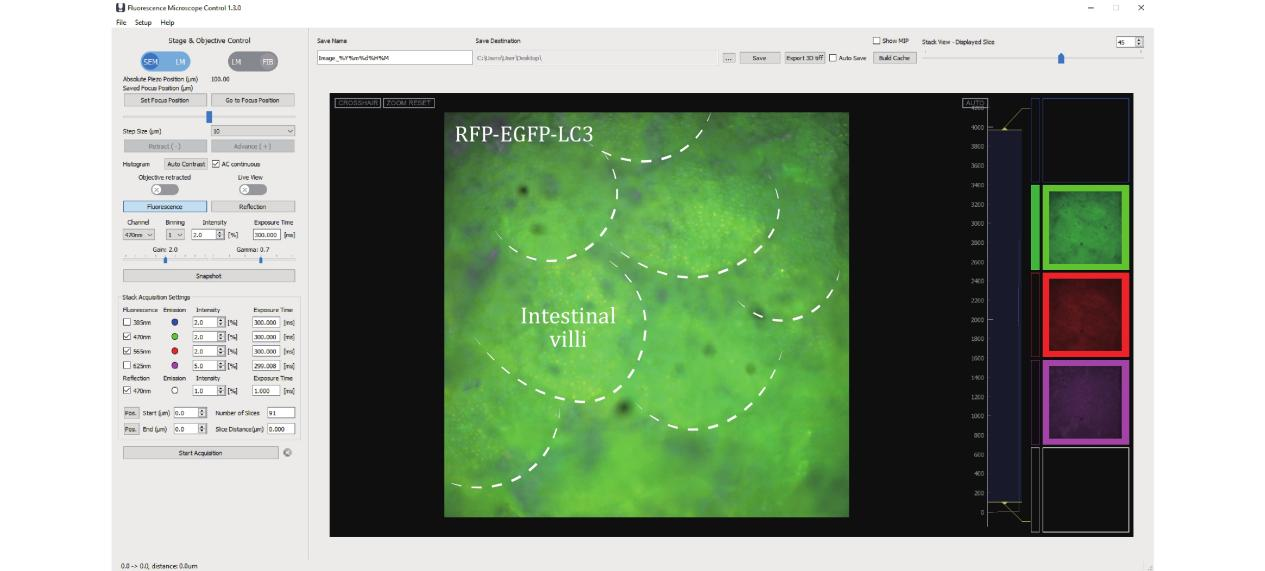Open the File menu
Image resolution: width=1265 pixels, height=571 pixels.
pyautogui.click(x=121, y=22)
